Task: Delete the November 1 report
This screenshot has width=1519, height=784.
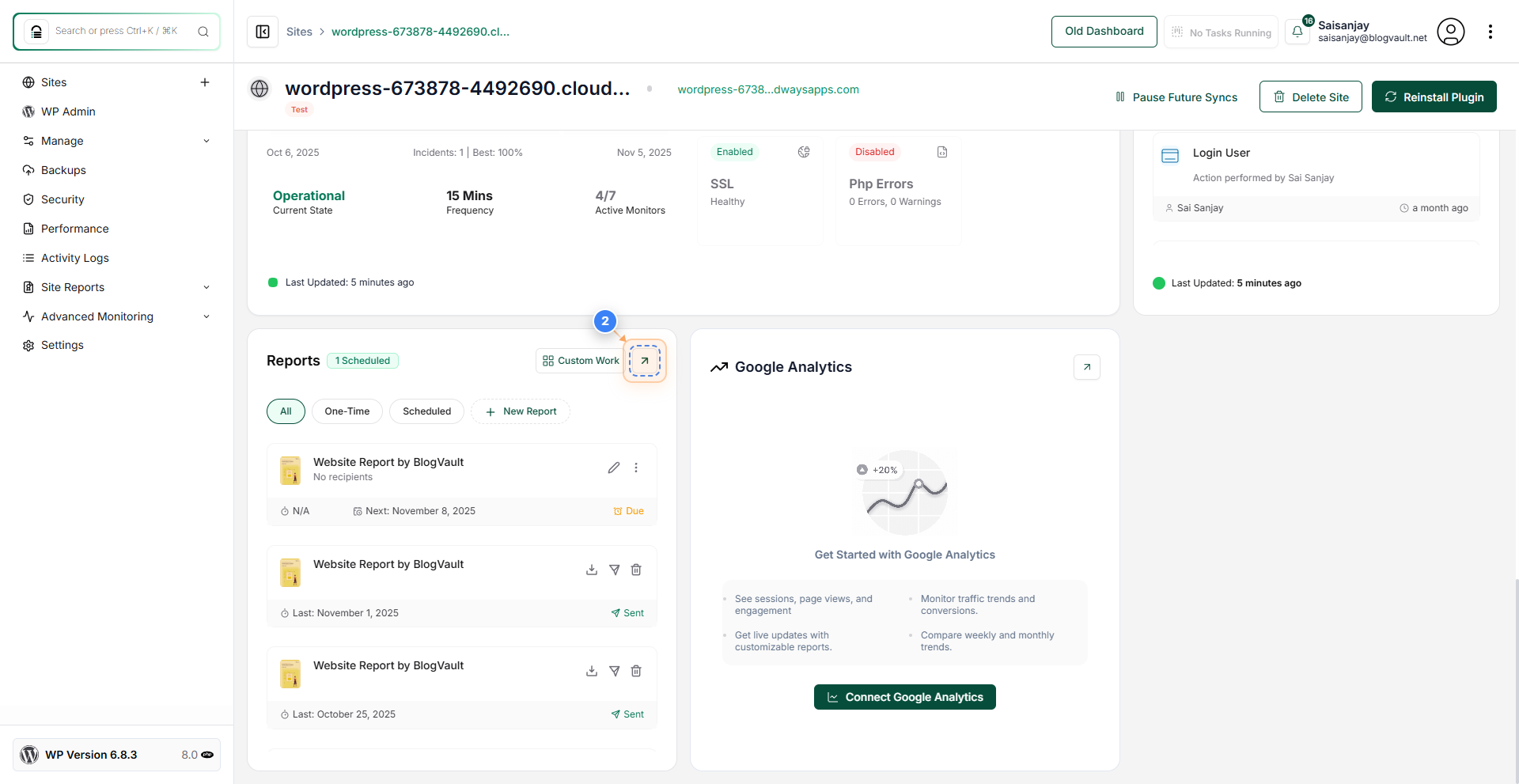Action: [636, 570]
